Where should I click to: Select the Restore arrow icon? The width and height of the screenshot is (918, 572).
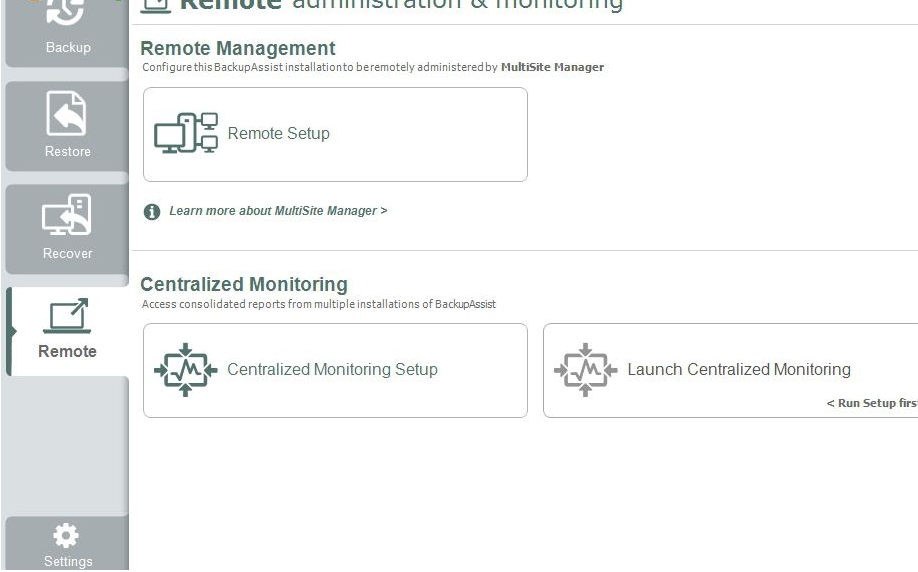click(x=67, y=115)
